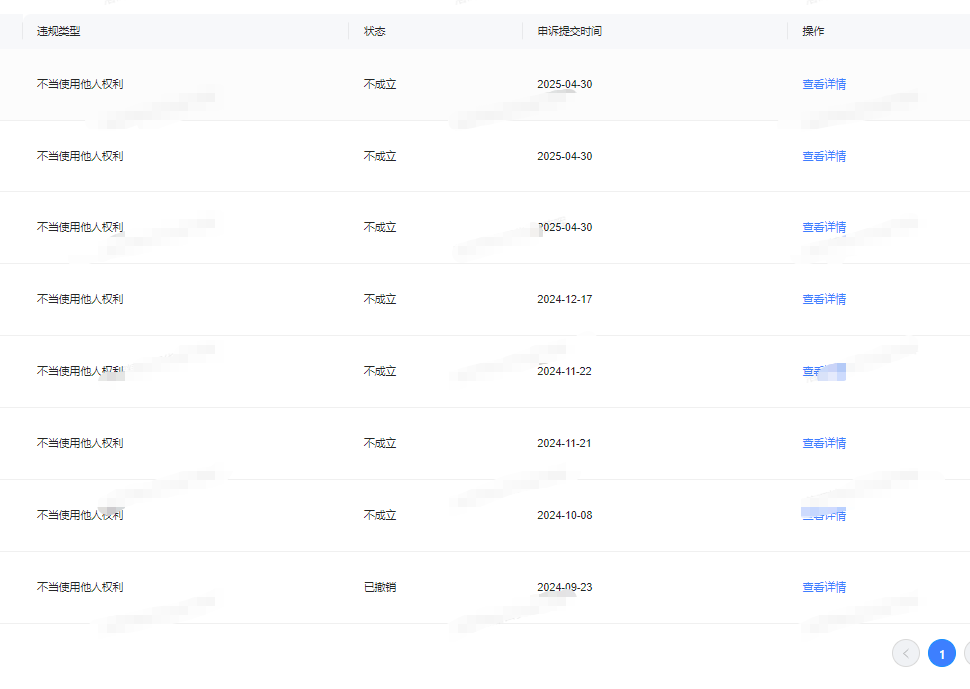970x689 pixels.
Task: Click 查看详情 in the second 2025-04-30 row
Action: pyautogui.click(x=823, y=157)
